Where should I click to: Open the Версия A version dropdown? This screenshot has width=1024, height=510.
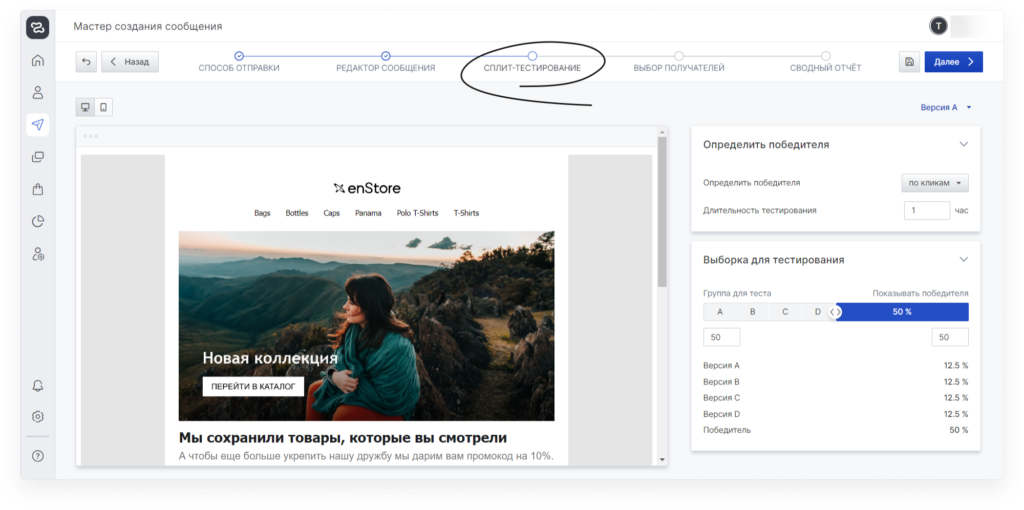pos(946,107)
